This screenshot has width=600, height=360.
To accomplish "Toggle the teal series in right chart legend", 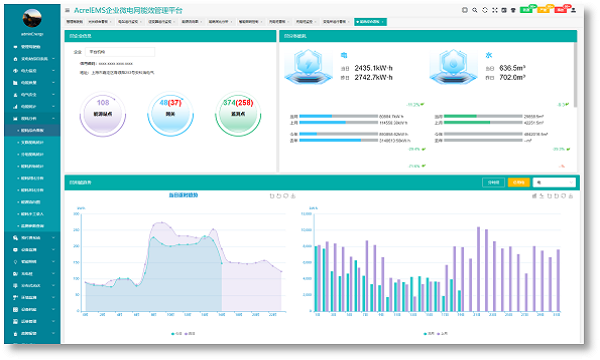I will (x=429, y=334).
